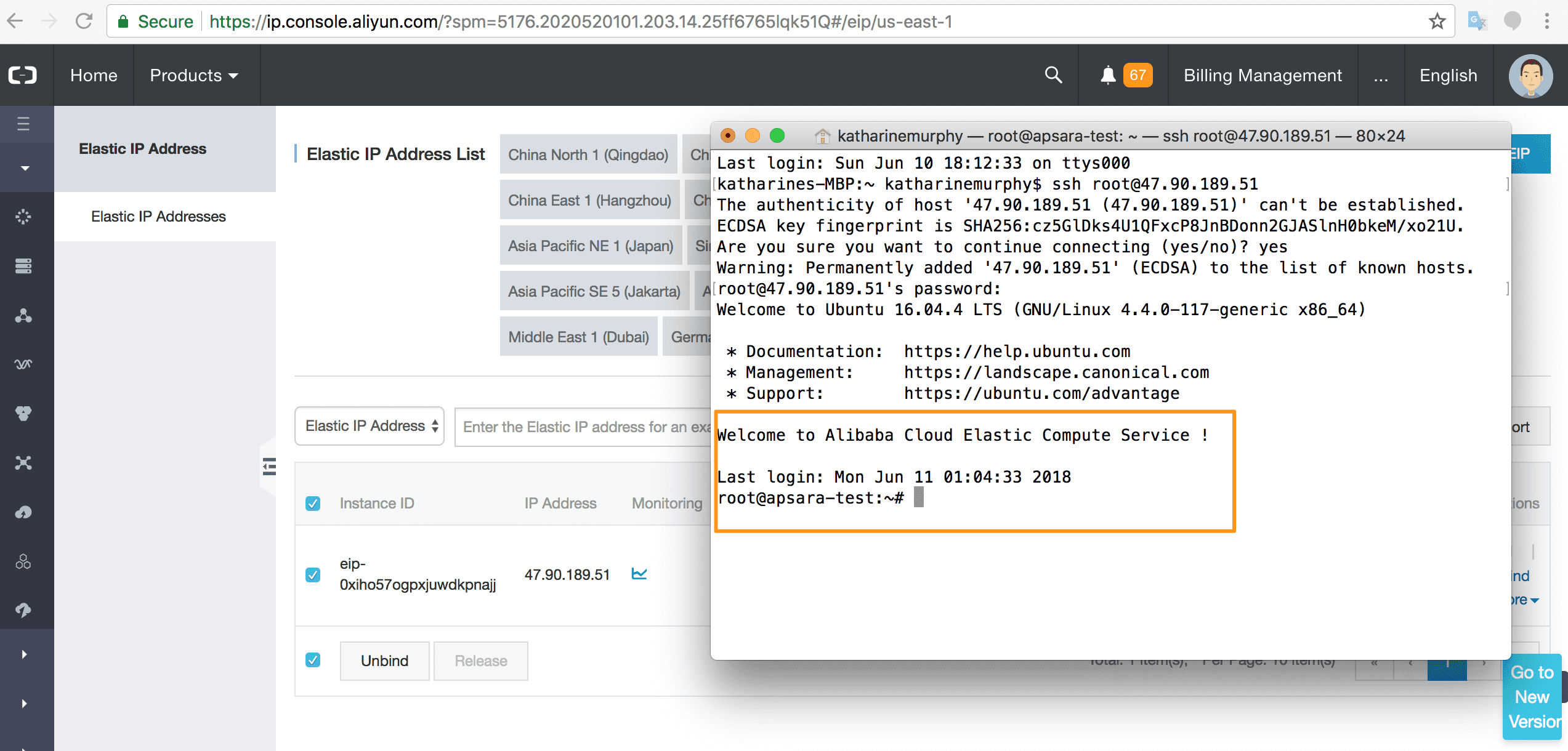Click the 47.90.189.51 IP address cell
This screenshot has height=751, width=1568.
(567, 574)
